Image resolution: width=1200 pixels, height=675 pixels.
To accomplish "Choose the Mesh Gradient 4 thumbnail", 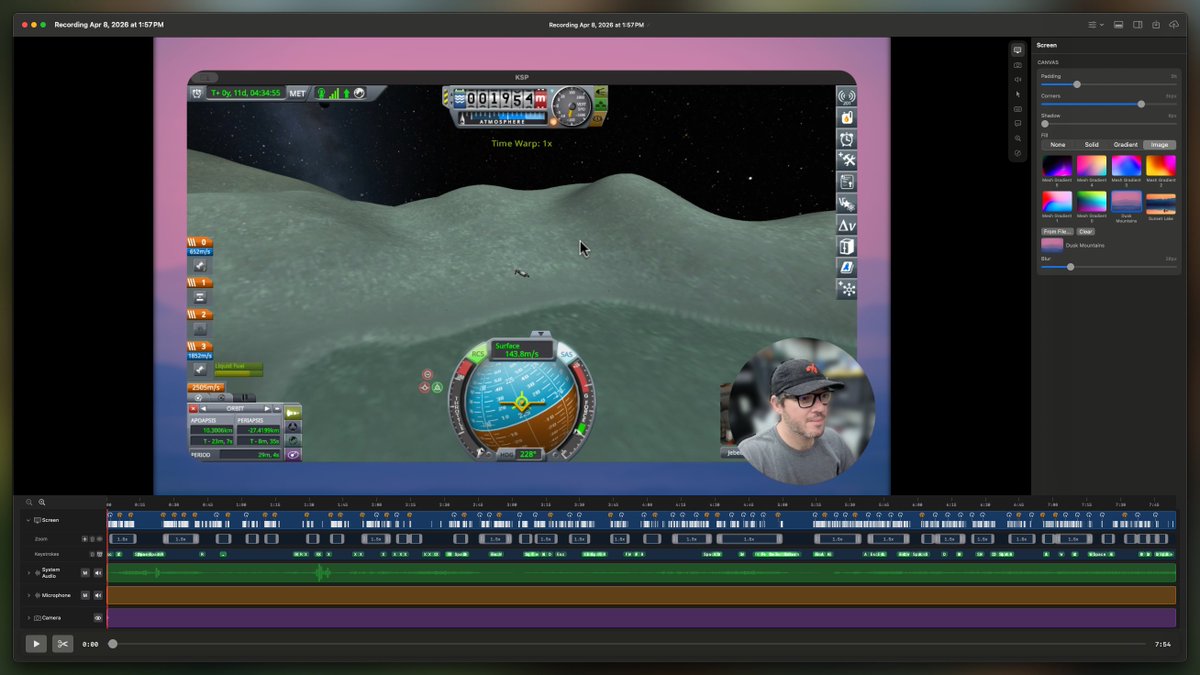I will (1092, 165).
